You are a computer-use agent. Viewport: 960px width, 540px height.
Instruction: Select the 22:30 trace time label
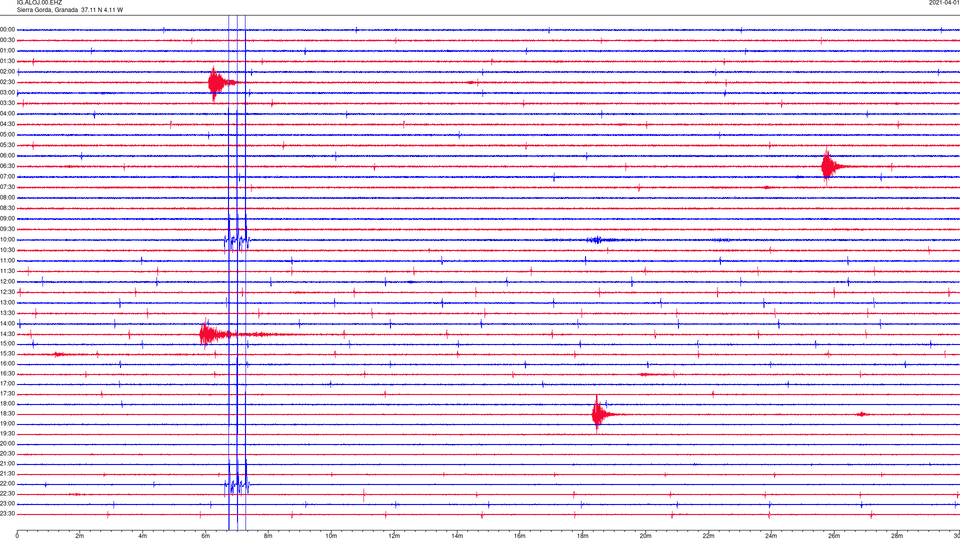click(8, 494)
